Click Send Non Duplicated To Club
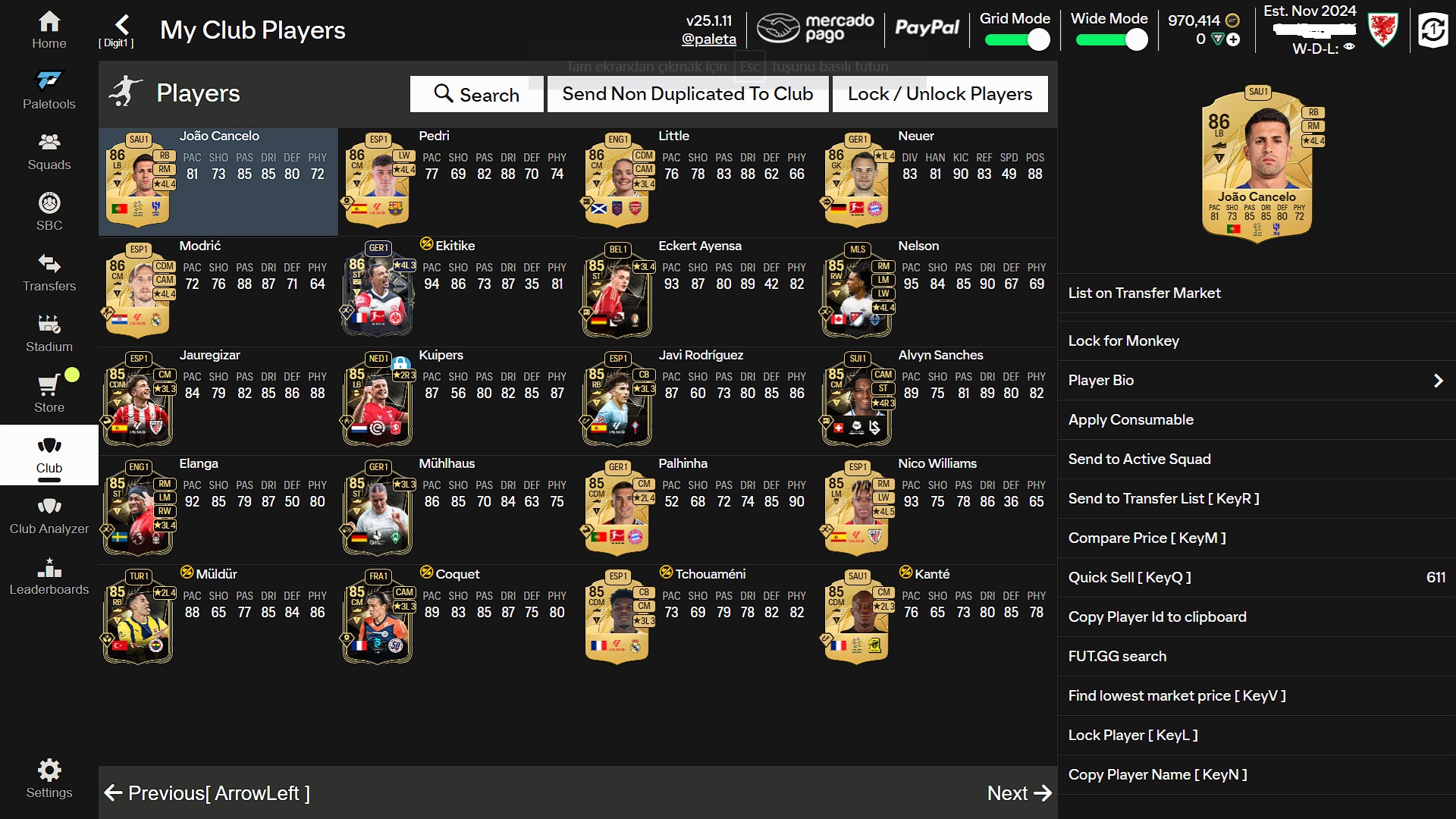This screenshot has width=1456, height=819. click(x=688, y=94)
